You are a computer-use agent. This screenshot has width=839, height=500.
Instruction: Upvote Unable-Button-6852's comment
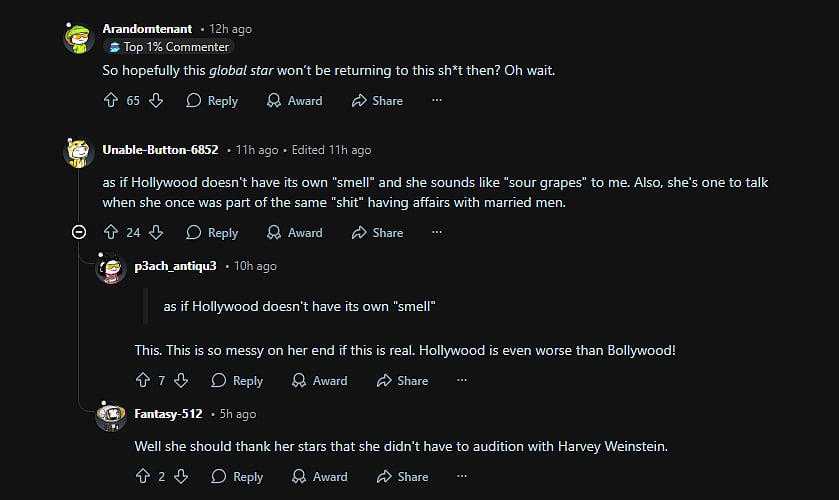point(111,232)
